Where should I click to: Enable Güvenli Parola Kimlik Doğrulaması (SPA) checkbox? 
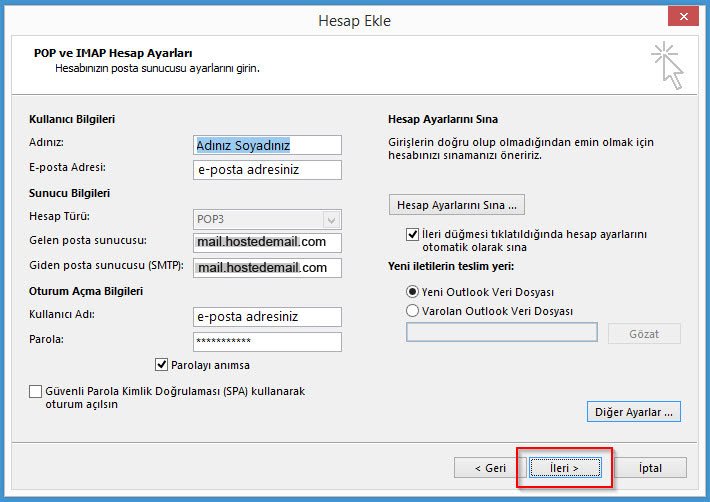[37, 392]
